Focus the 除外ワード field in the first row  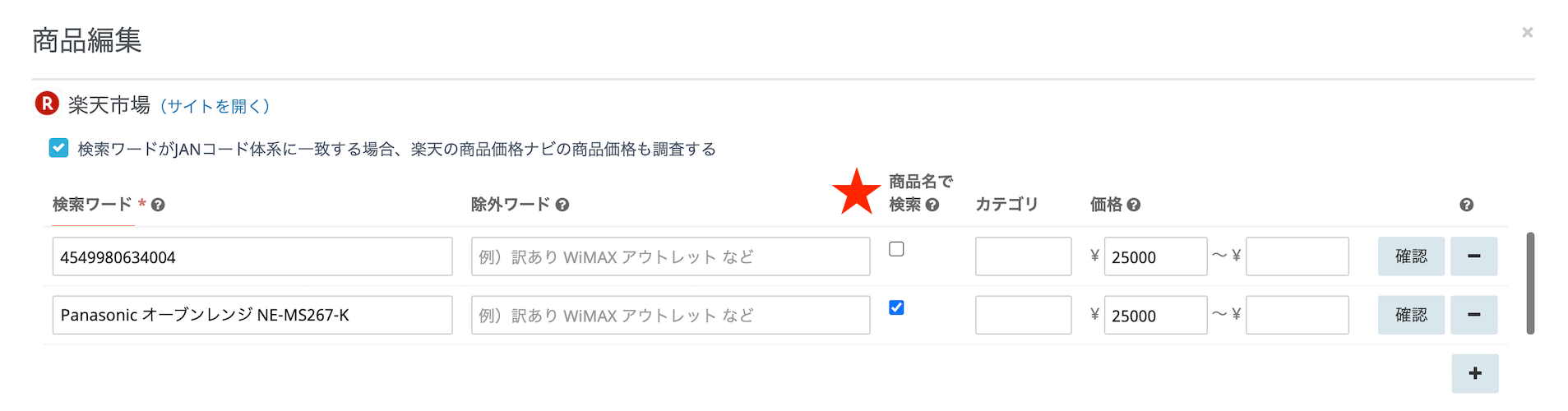[670, 256]
